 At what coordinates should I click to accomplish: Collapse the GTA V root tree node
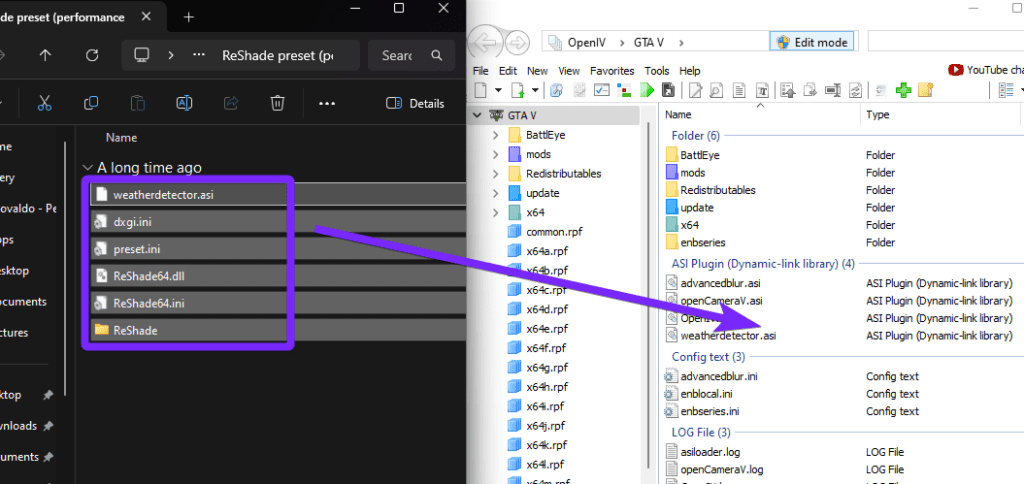(478, 116)
